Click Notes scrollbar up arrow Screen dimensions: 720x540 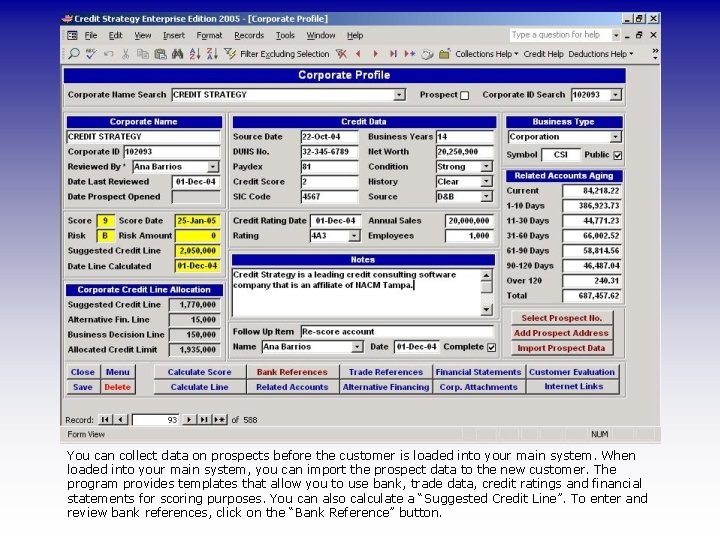(486, 275)
